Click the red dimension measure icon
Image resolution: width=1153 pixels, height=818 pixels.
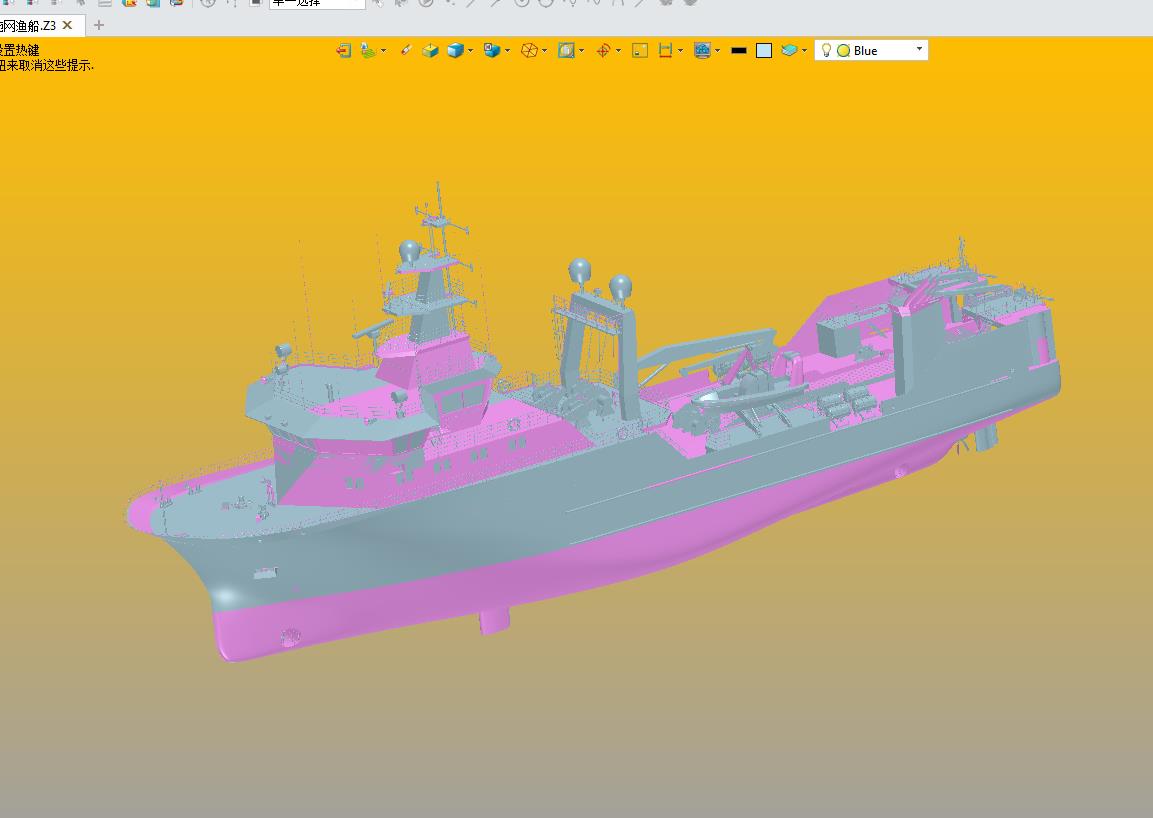pos(665,50)
